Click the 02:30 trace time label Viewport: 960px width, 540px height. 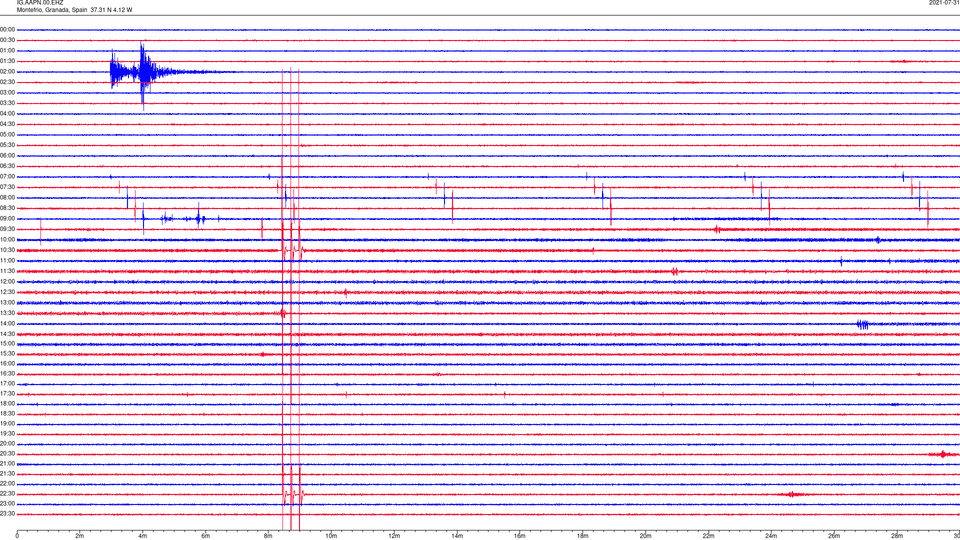point(7,82)
